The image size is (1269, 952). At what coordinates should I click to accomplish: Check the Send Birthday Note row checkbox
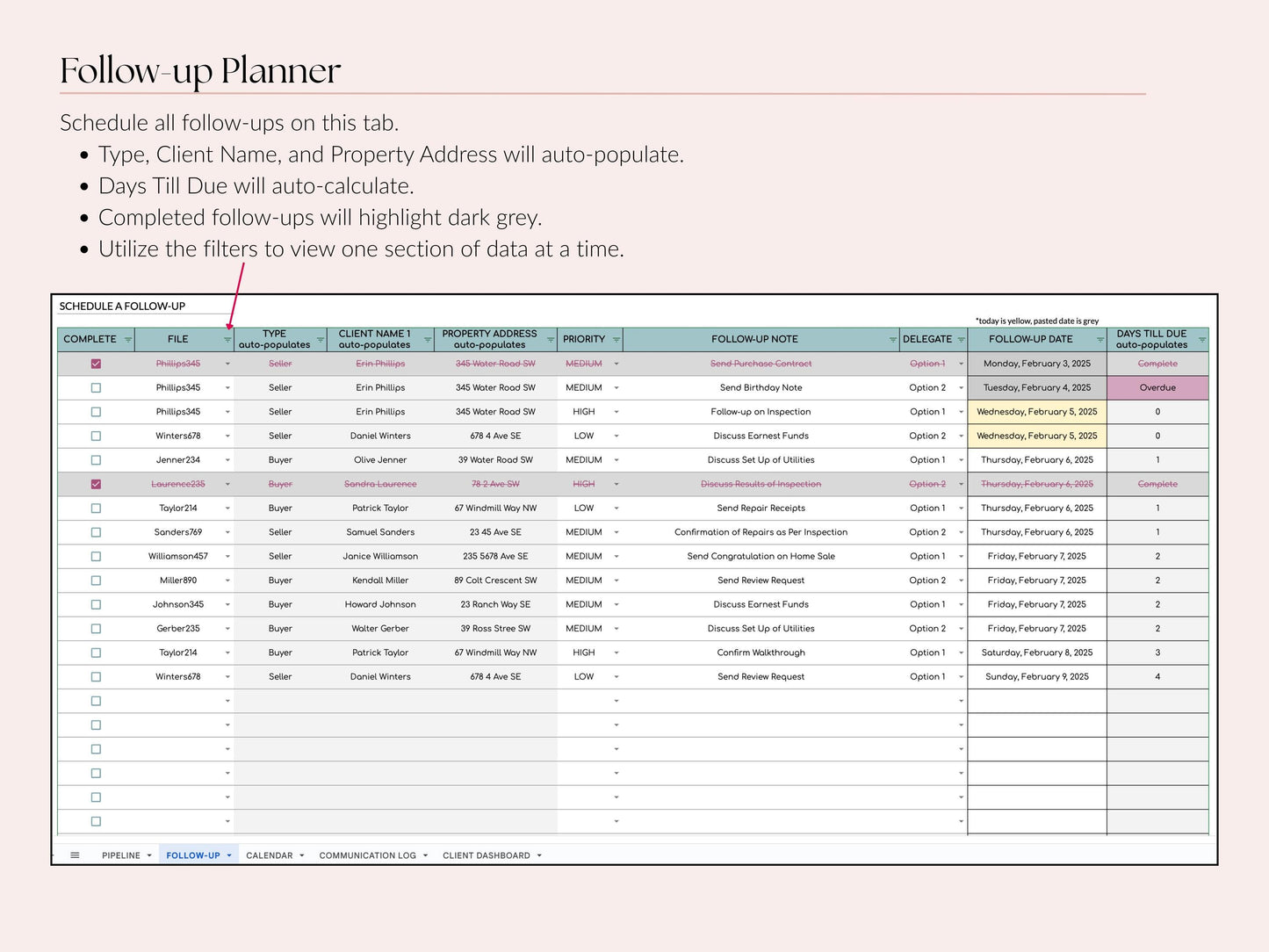(96, 387)
